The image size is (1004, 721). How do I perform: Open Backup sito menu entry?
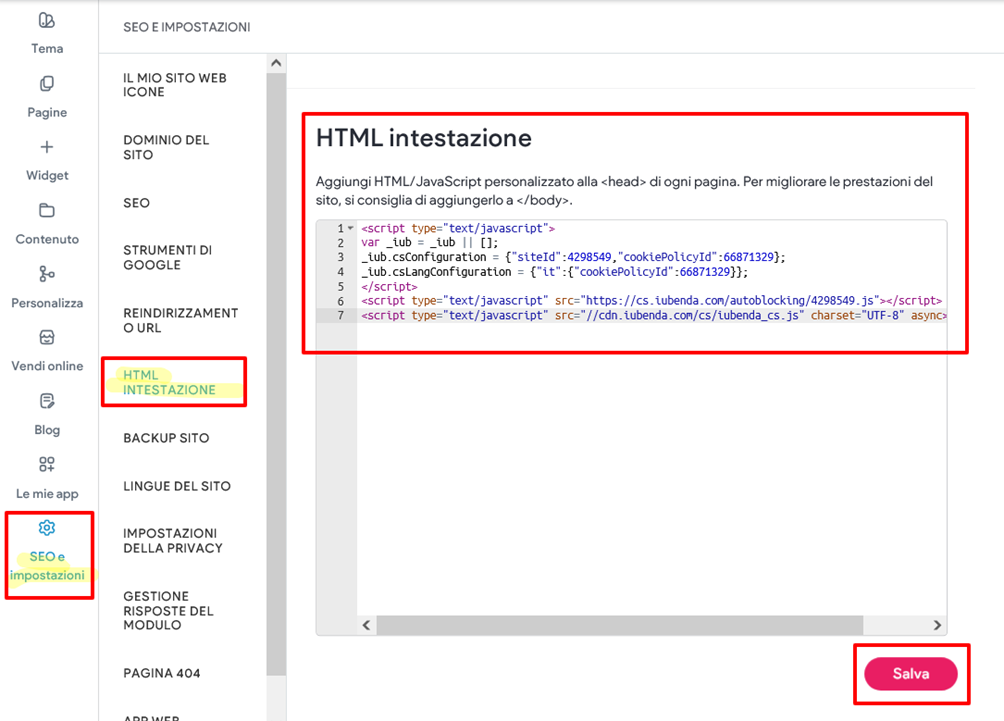[x=166, y=438]
